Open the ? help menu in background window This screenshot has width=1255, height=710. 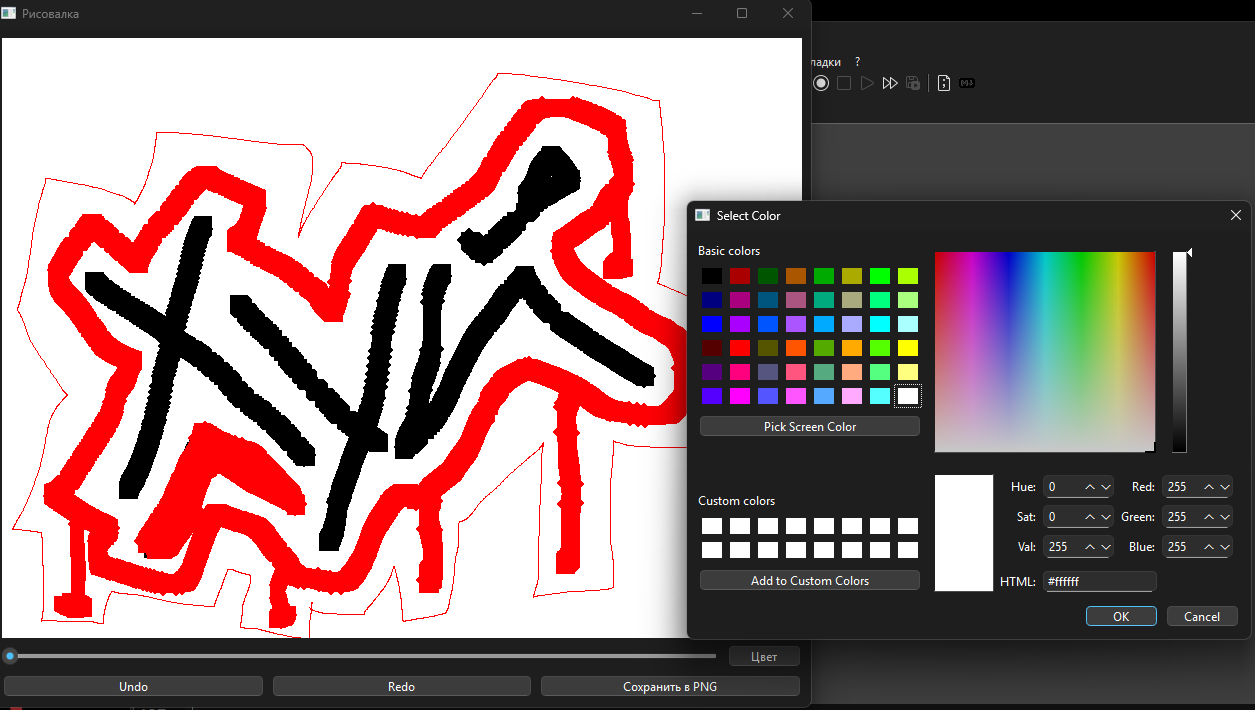(857, 62)
